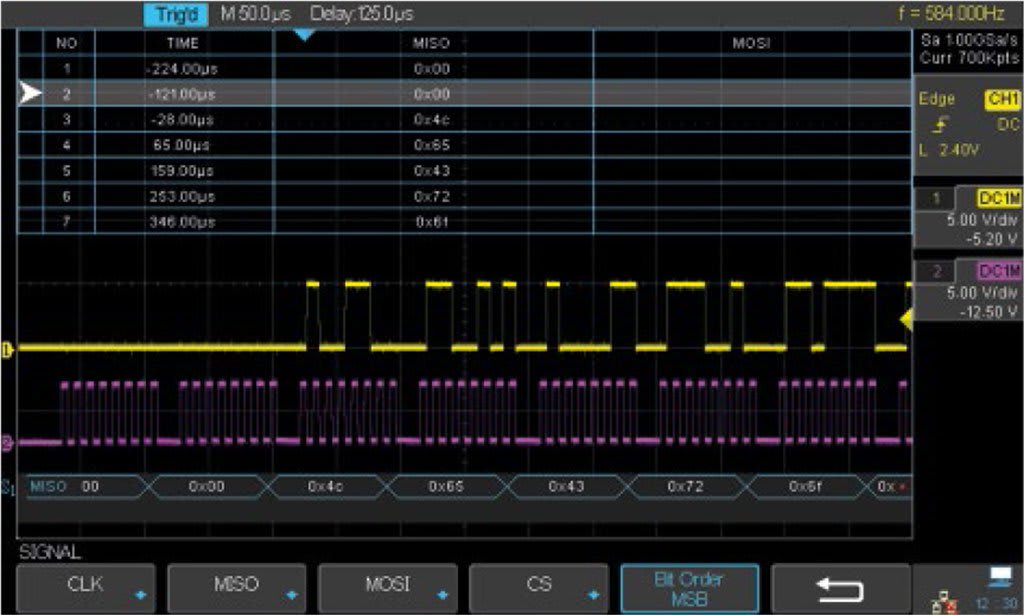Click the MISO column header

point(432,43)
